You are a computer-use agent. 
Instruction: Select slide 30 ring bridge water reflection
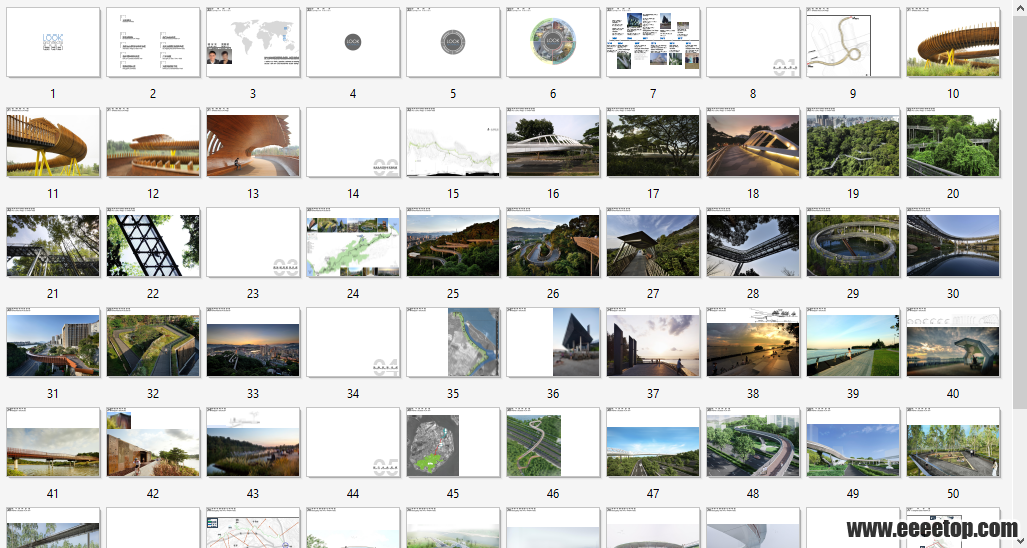tap(954, 242)
